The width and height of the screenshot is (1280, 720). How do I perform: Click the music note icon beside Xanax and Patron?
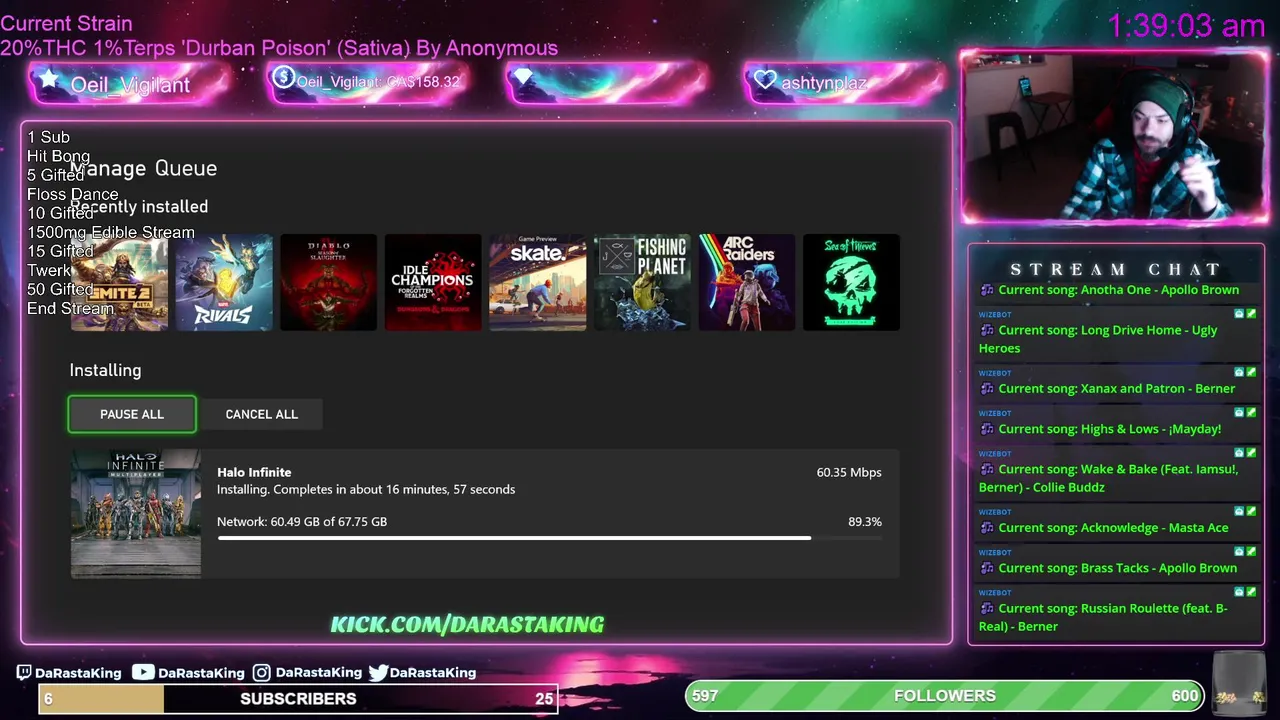pos(987,388)
